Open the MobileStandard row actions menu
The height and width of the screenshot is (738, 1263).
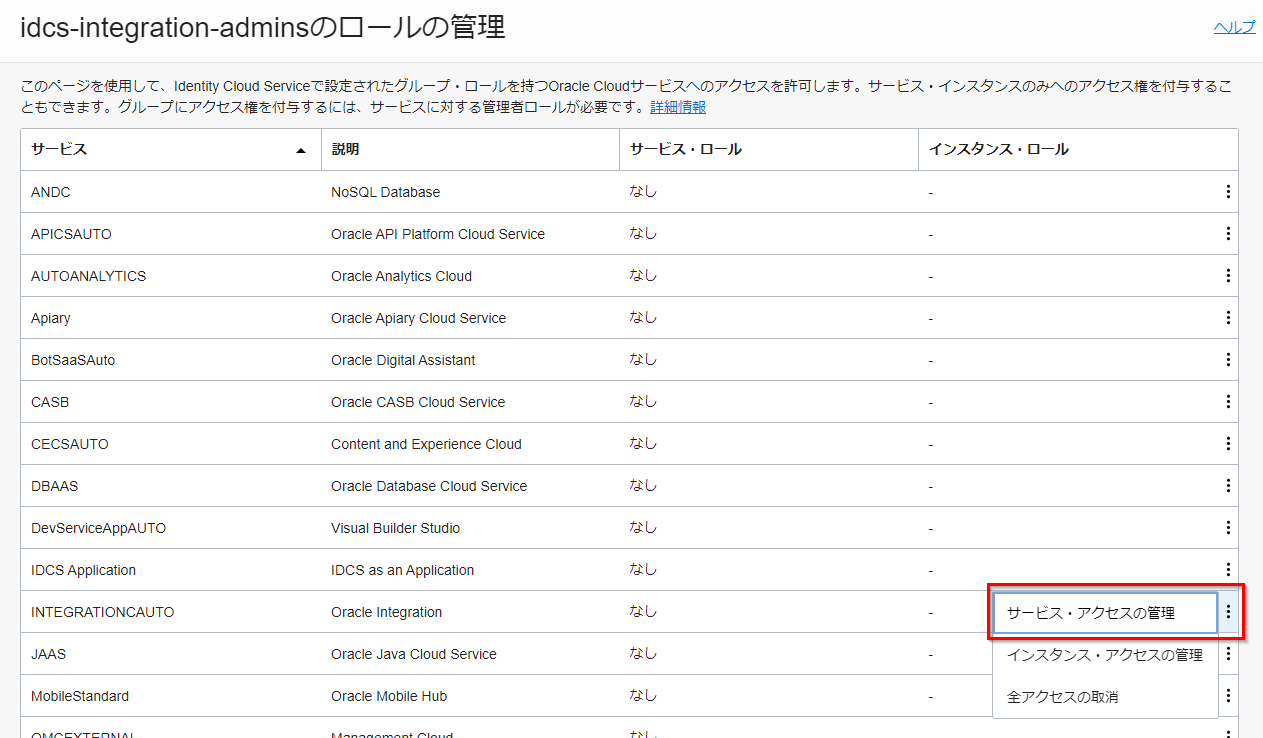coord(1228,696)
